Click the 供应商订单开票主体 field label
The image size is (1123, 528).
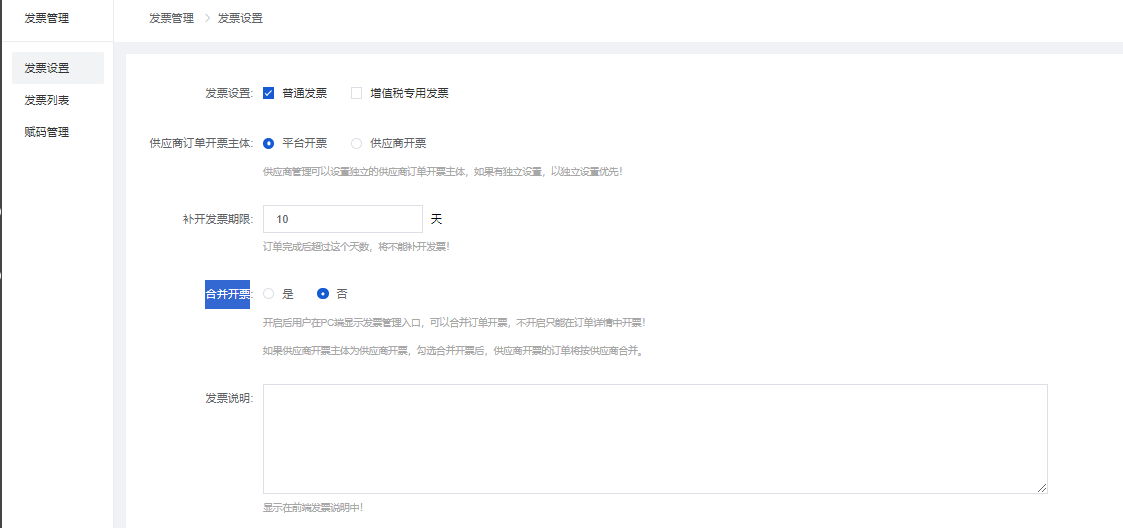[x=200, y=143]
